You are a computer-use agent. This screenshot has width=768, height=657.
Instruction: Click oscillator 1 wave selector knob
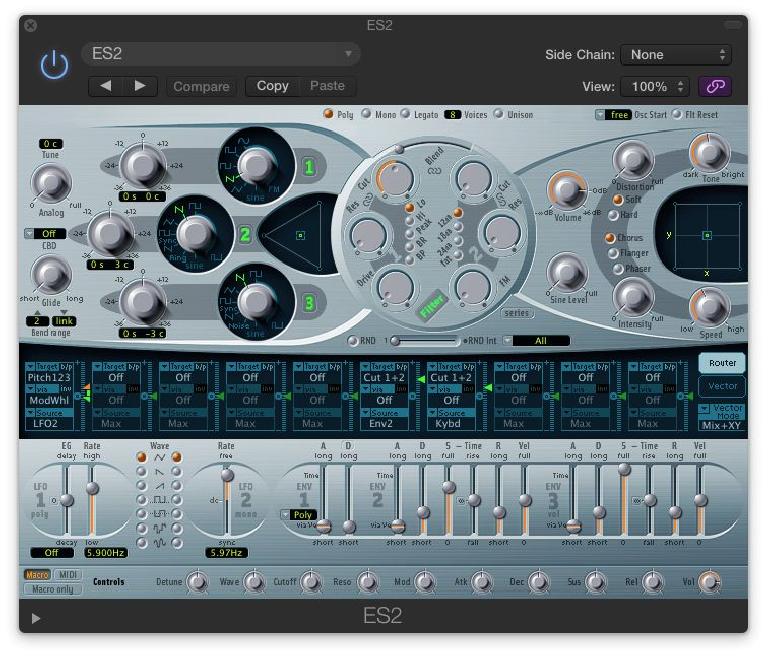click(256, 165)
